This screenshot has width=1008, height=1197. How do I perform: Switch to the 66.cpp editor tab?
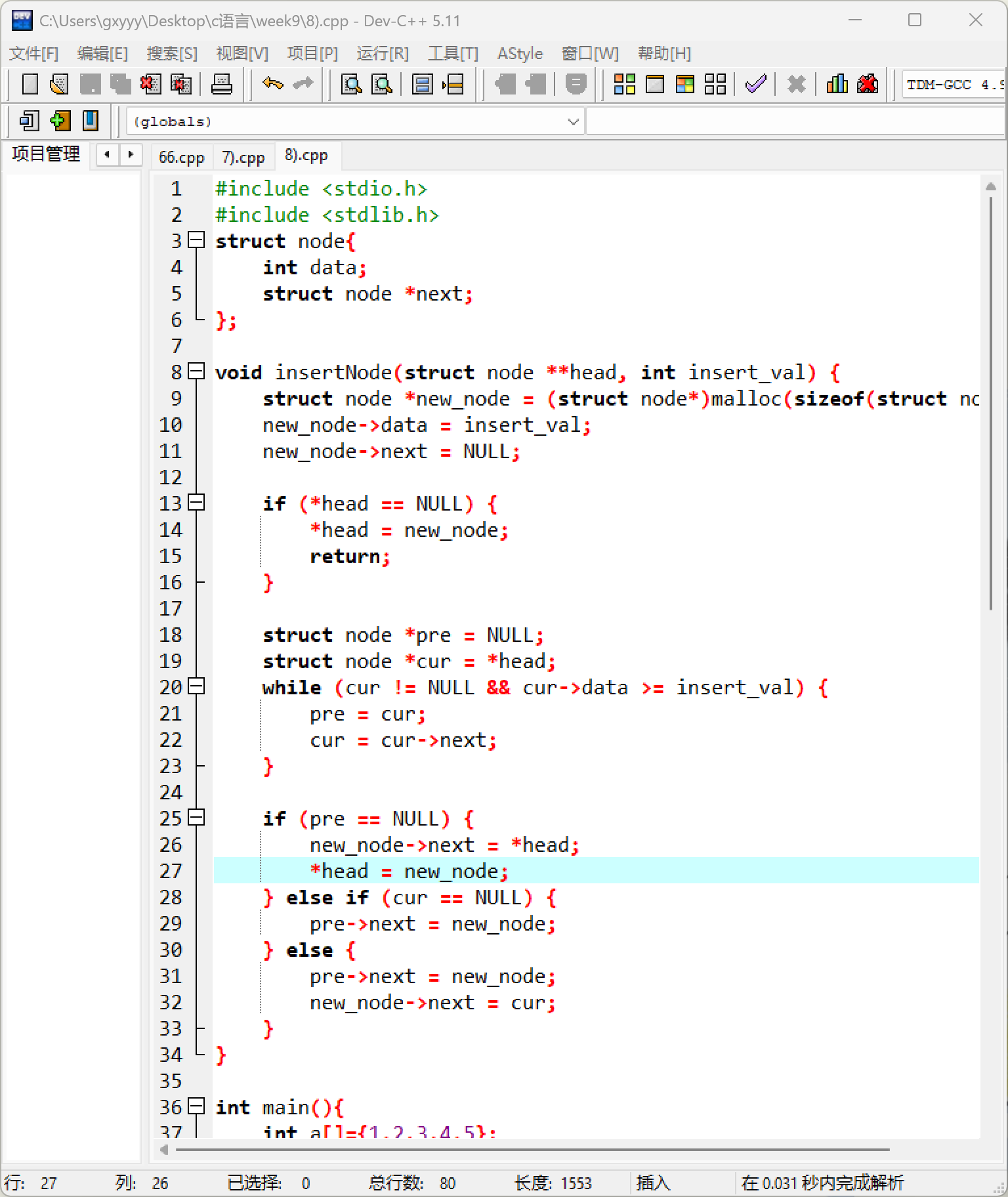(182, 157)
